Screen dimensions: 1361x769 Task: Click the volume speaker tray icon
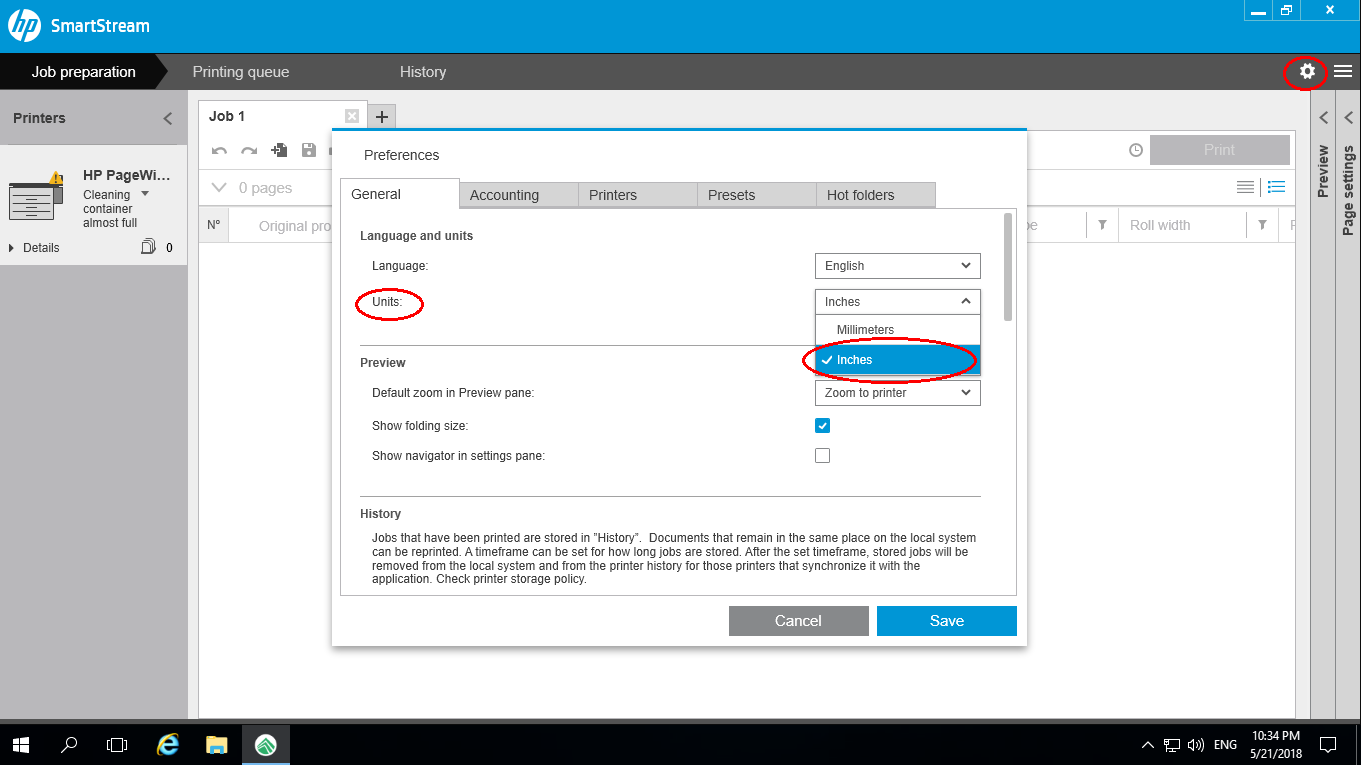(1196, 745)
